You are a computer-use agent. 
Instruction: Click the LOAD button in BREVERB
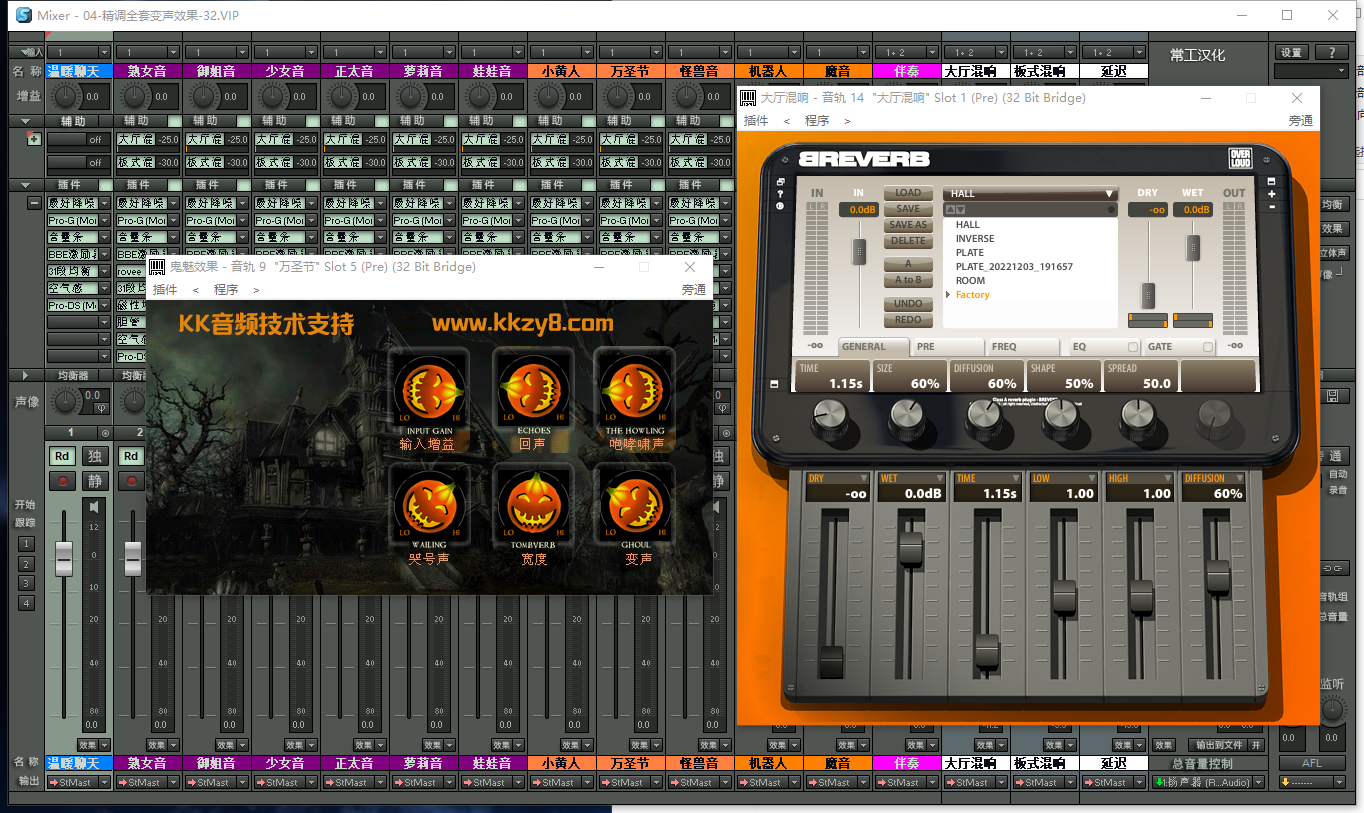point(908,193)
